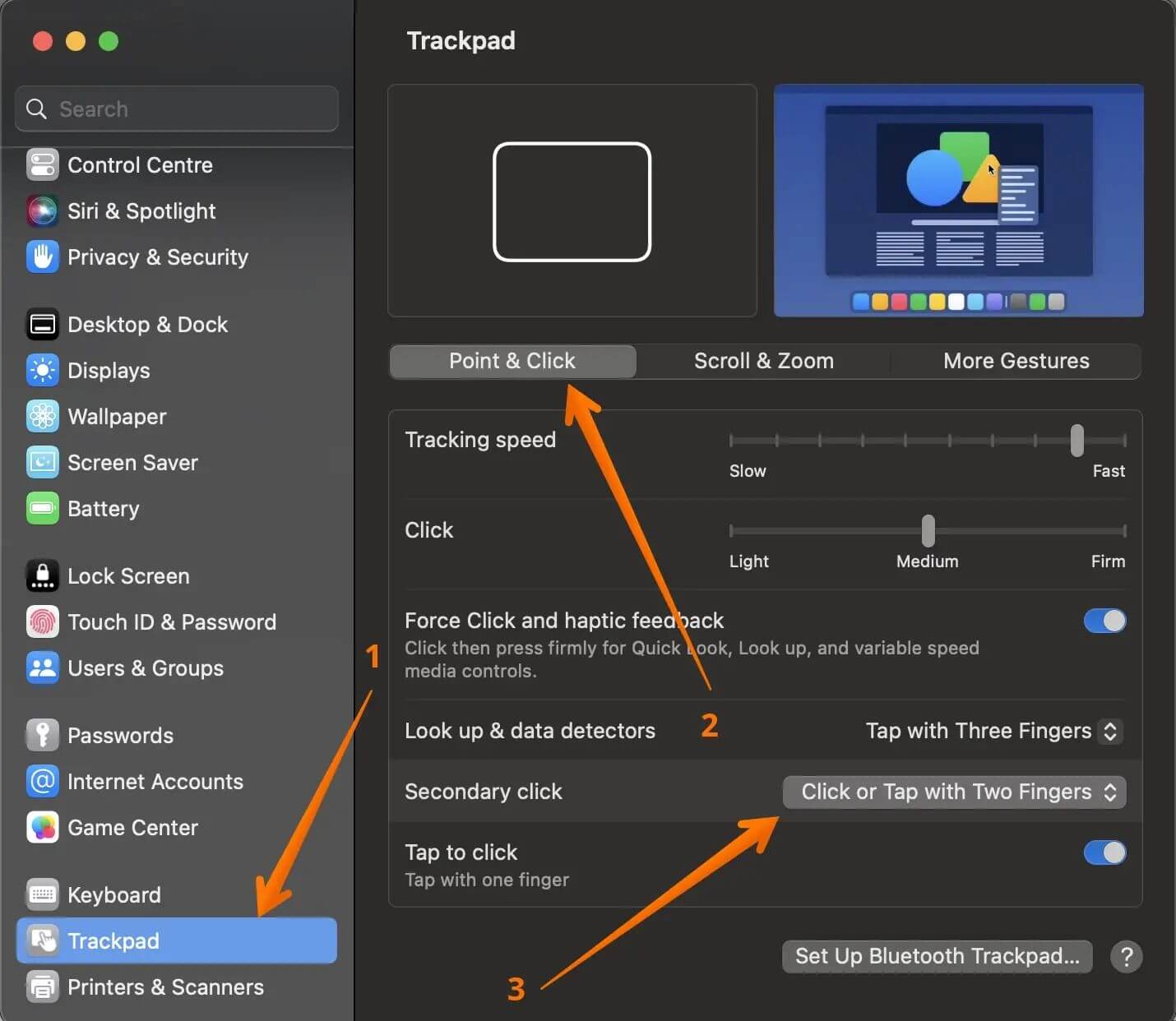Open the More Gestures tab
The height and width of the screenshot is (1021, 1176).
point(1016,361)
